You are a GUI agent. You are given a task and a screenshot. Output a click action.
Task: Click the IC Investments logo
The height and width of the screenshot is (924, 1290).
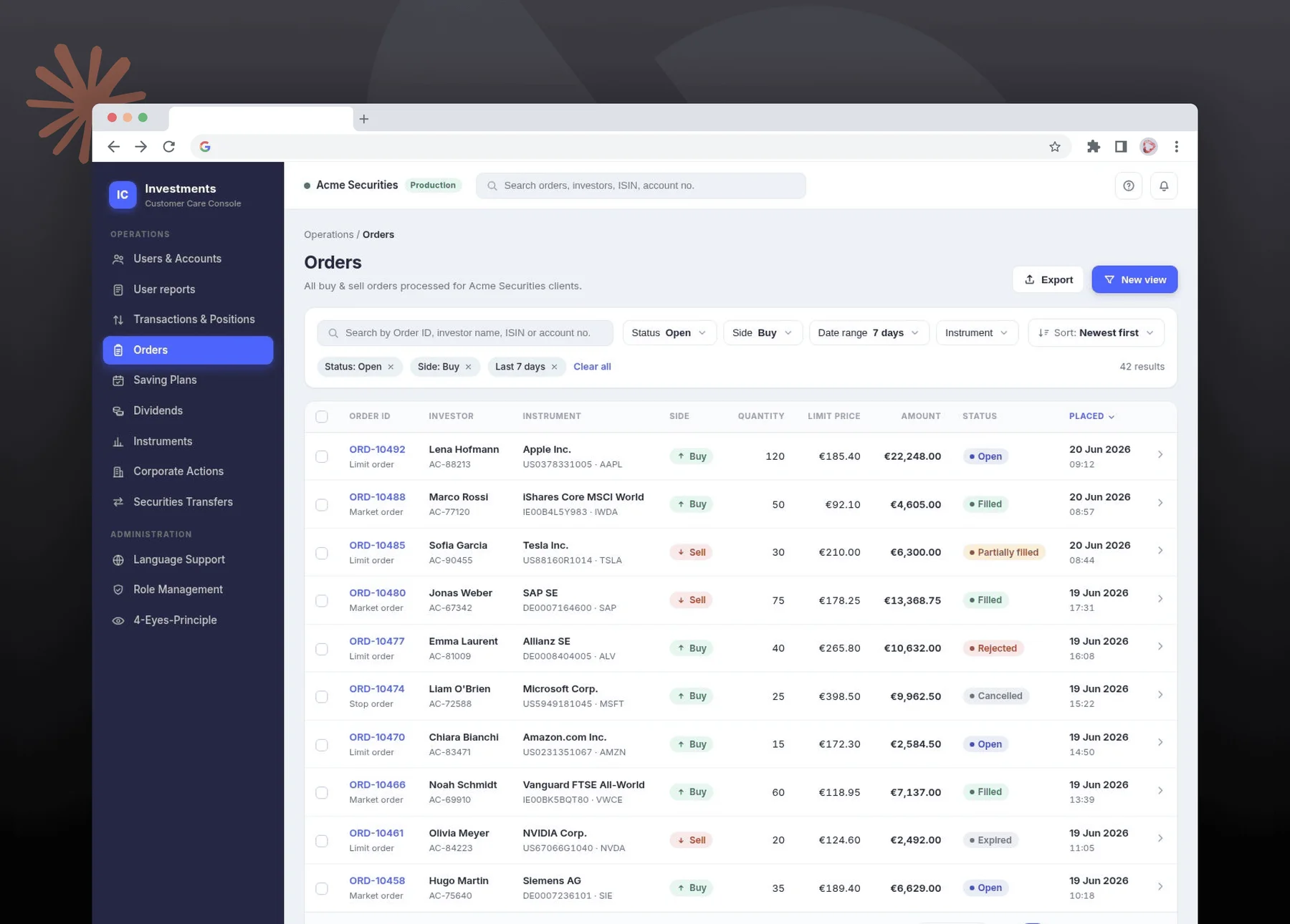point(123,195)
